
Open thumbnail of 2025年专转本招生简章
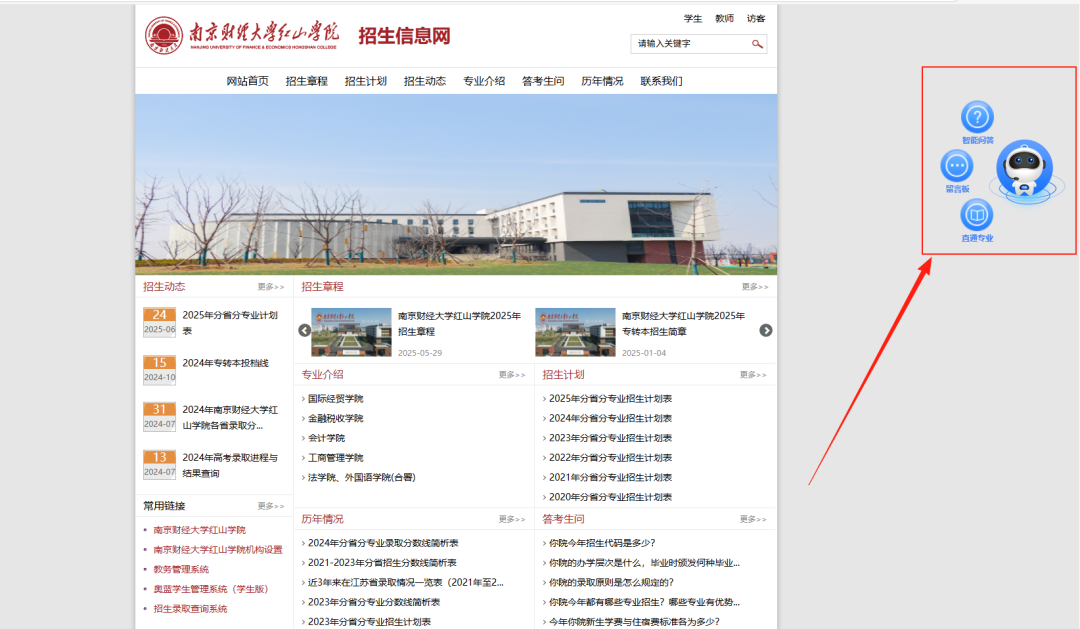click(x=575, y=332)
